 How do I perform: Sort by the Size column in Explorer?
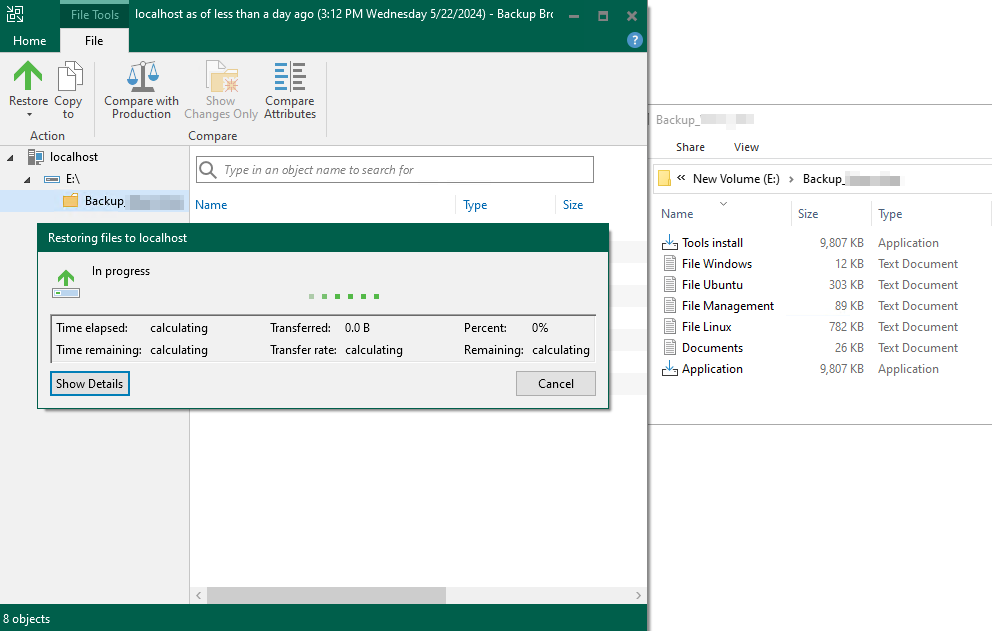pyautogui.click(x=808, y=214)
